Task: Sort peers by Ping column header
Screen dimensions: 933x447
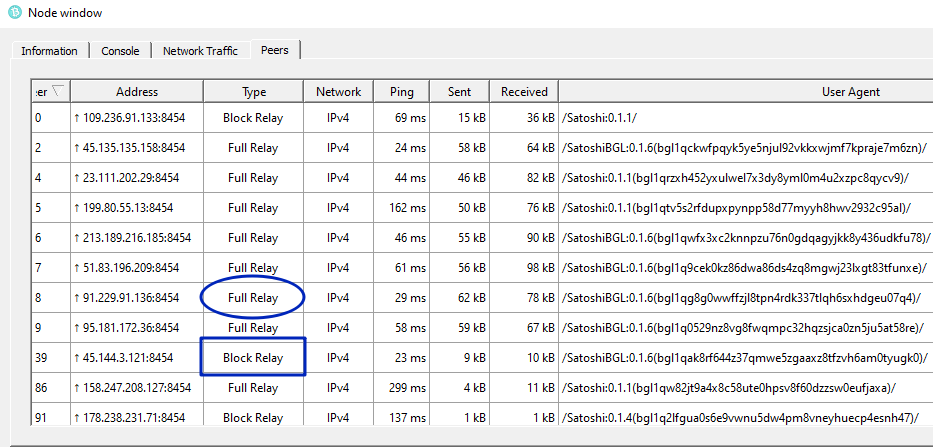Action: [x=402, y=92]
